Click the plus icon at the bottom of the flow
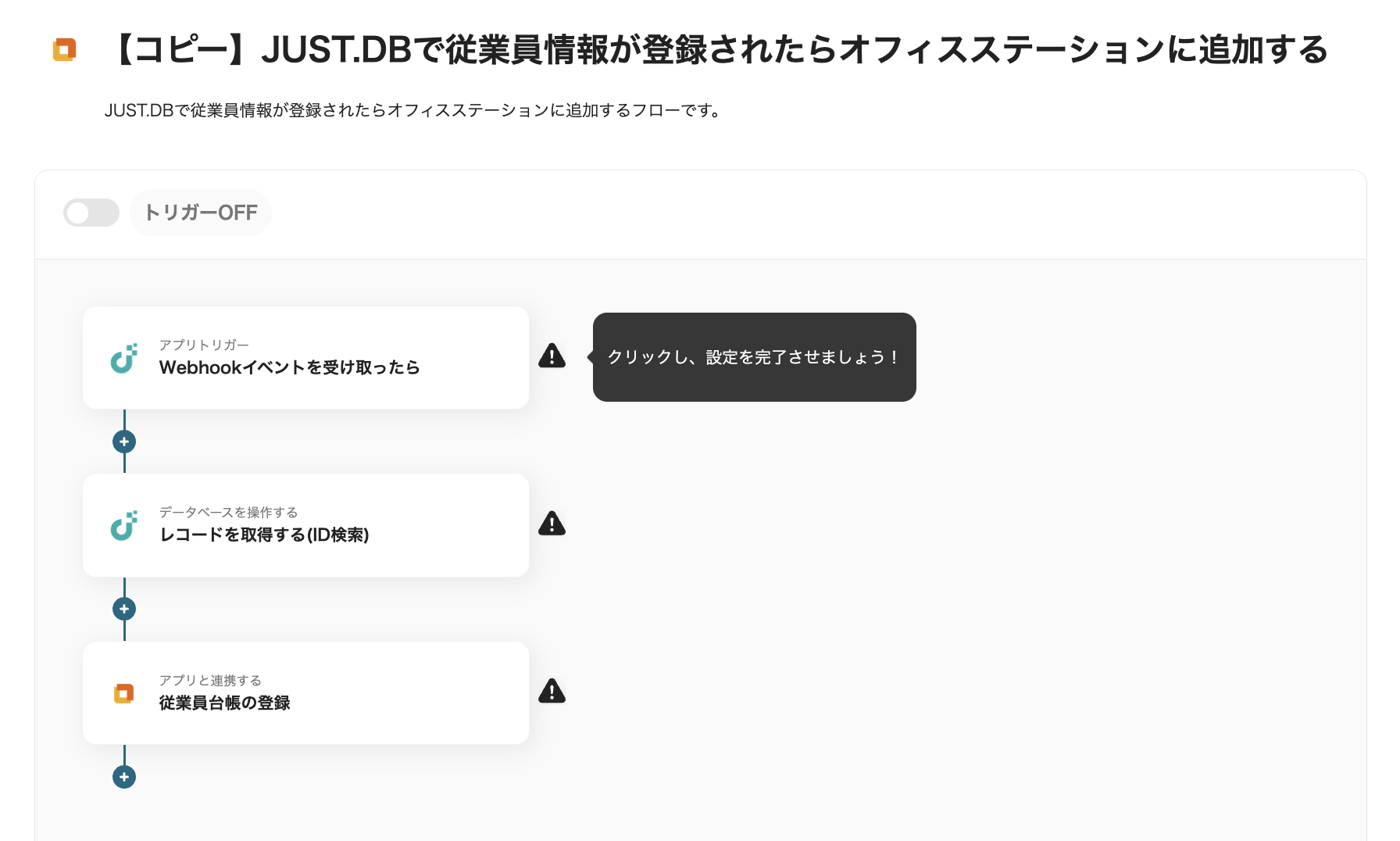Screen dimensions: 1400x841 (x=123, y=776)
